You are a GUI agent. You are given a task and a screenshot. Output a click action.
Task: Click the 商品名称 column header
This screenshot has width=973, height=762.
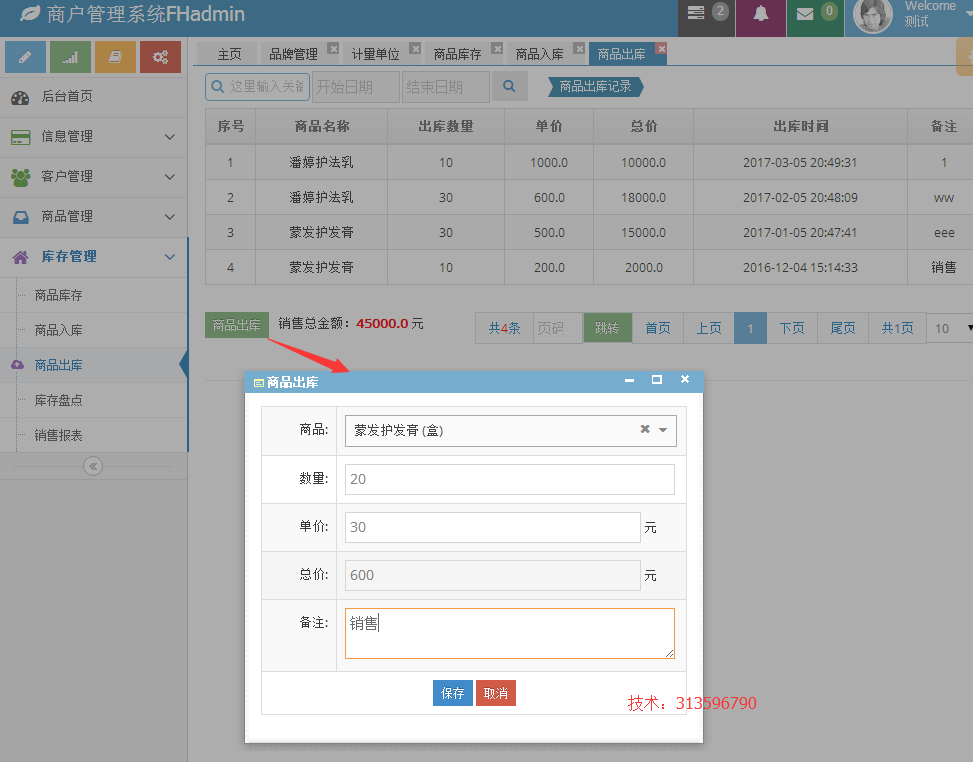tap(321, 127)
